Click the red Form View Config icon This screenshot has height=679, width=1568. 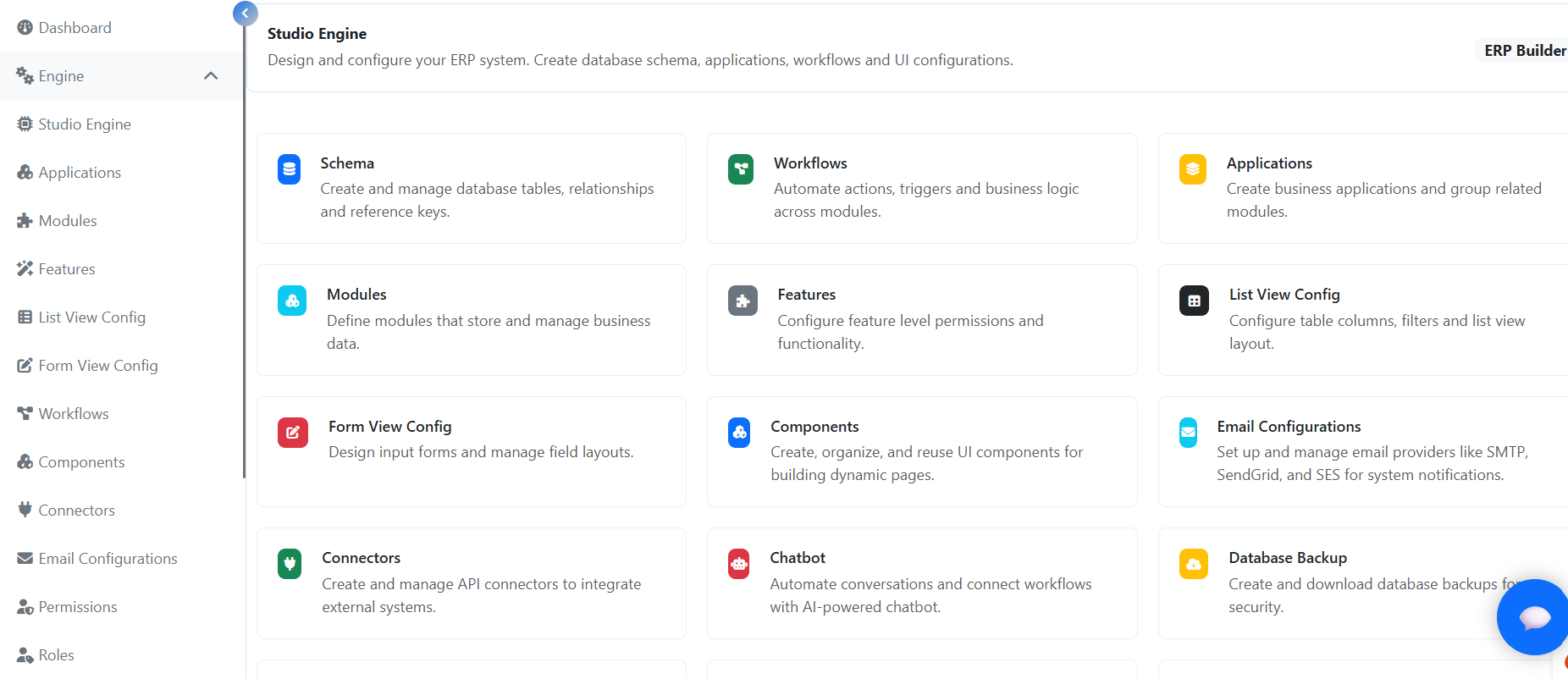pyautogui.click(x=293, y=433)
